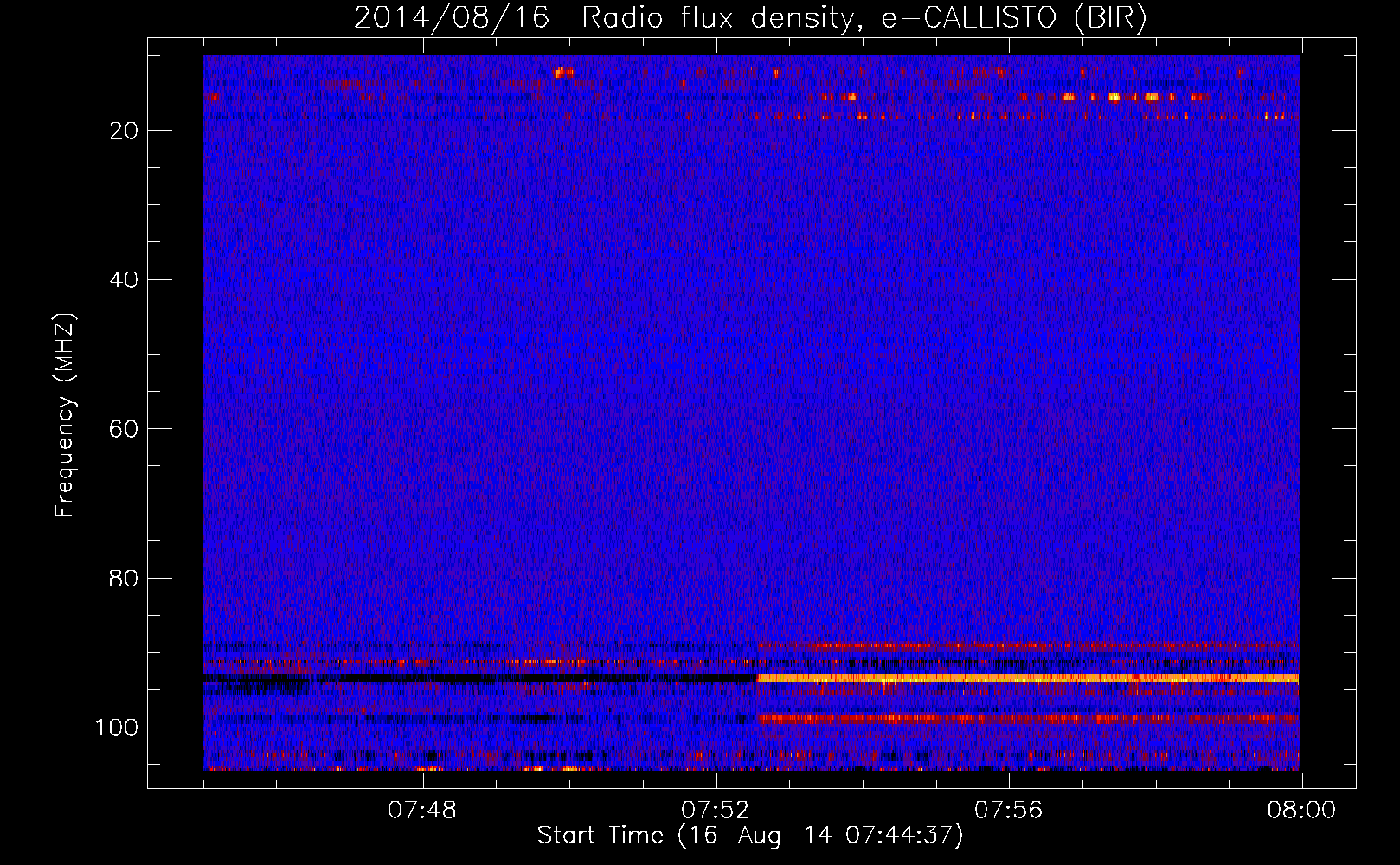Click the 07:52 time tick label
The image size is (1400, 865).
tap(716, 811)
